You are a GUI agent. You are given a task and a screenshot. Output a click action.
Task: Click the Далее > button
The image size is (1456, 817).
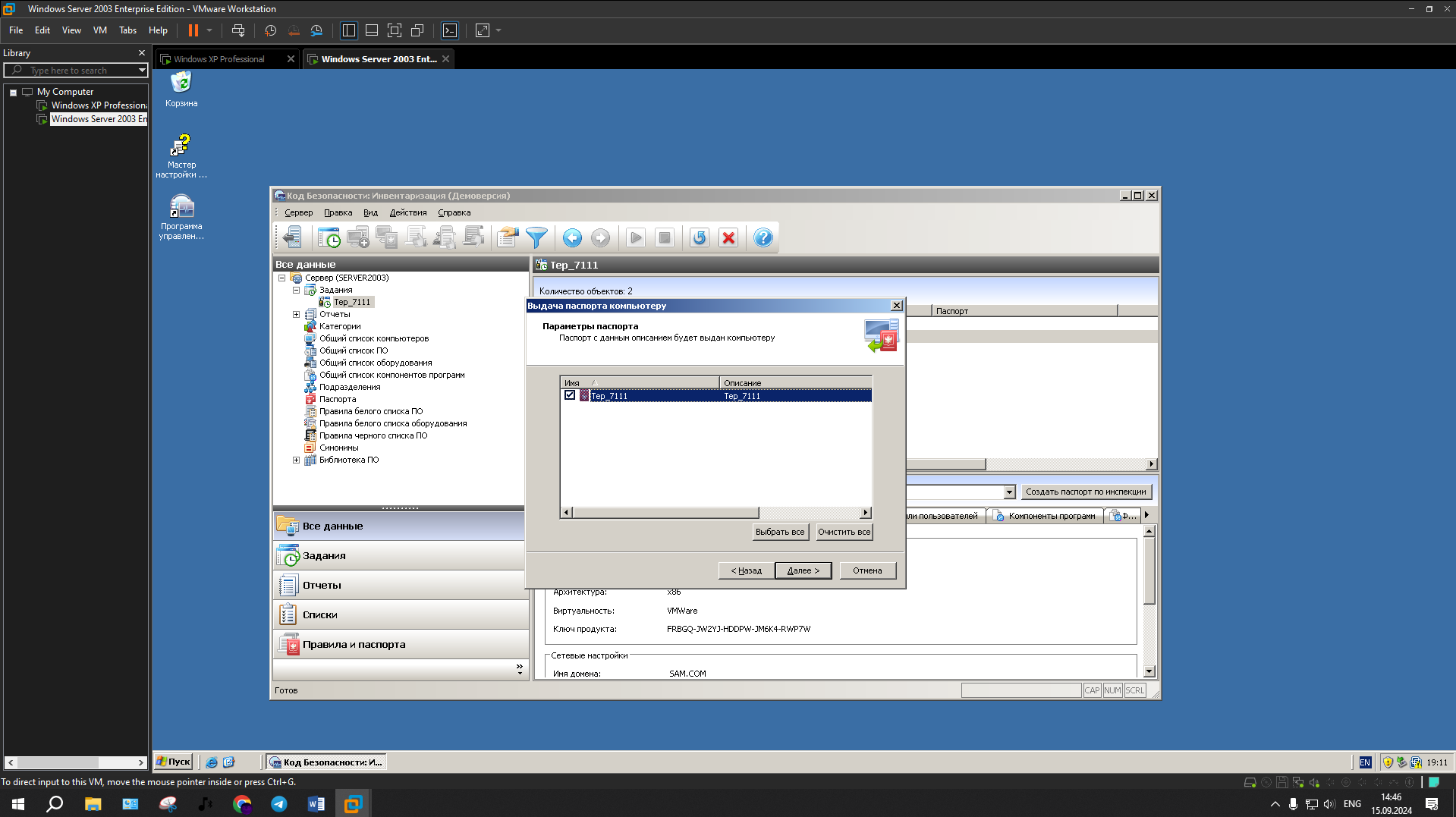point(803,570)
